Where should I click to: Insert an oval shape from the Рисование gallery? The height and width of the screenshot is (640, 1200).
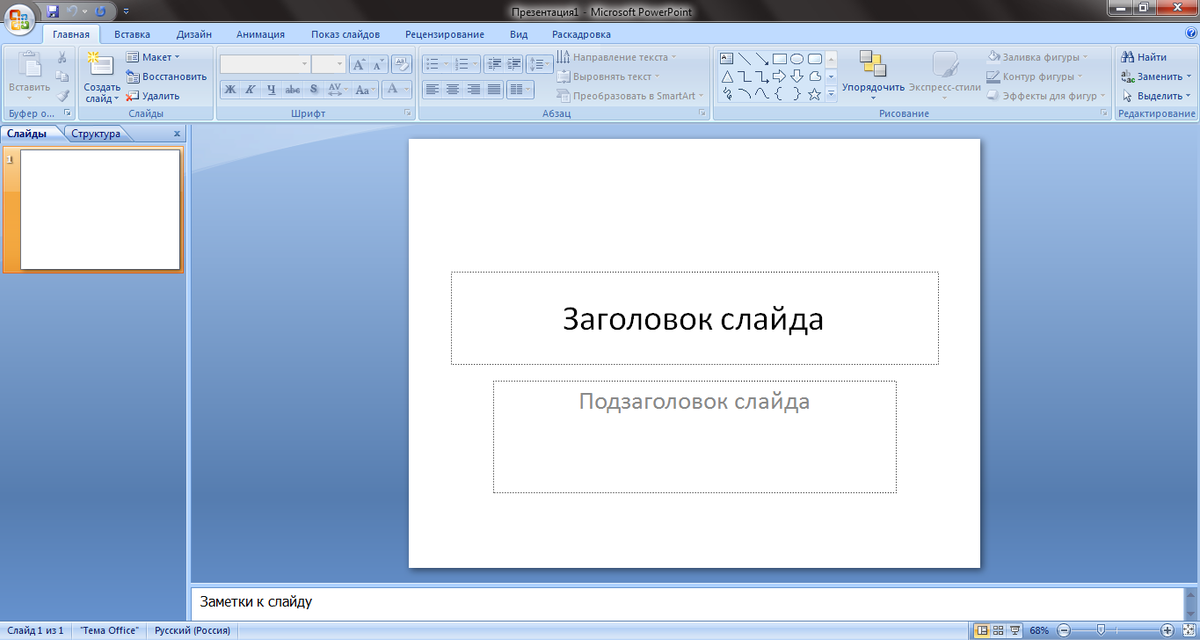pyautogui.click(x=797, y=58)
